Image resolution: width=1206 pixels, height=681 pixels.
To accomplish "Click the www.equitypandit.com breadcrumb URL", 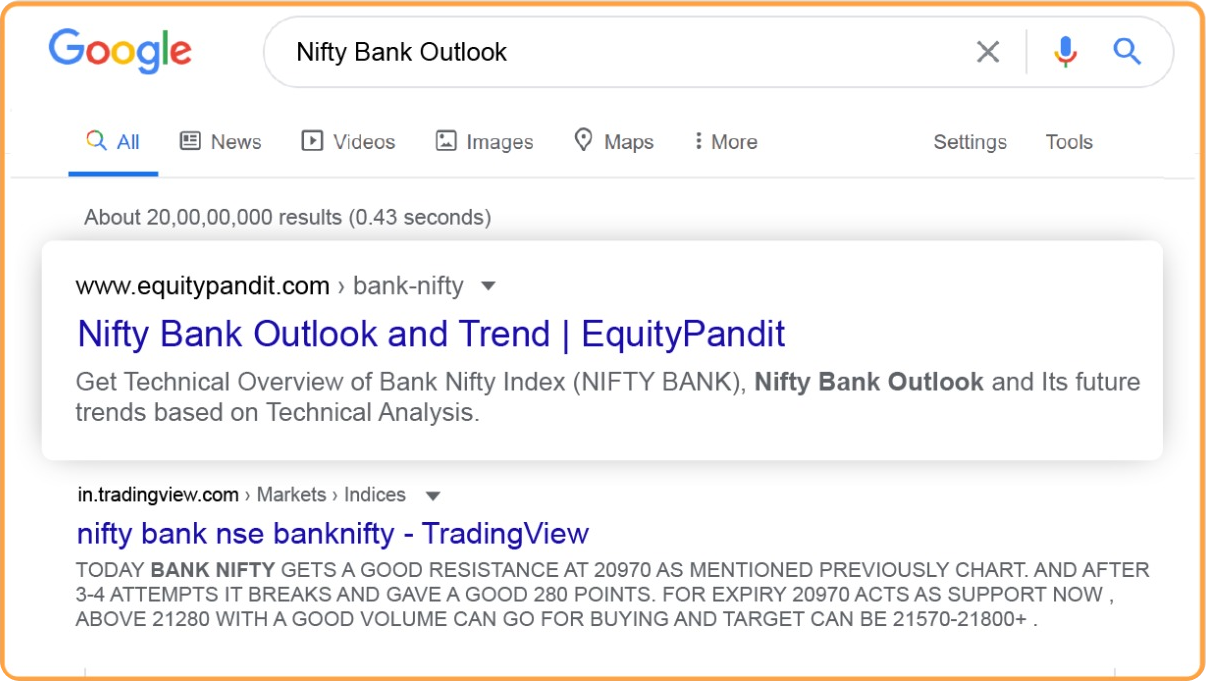I will pyautogui.click(x=203, y=286).
